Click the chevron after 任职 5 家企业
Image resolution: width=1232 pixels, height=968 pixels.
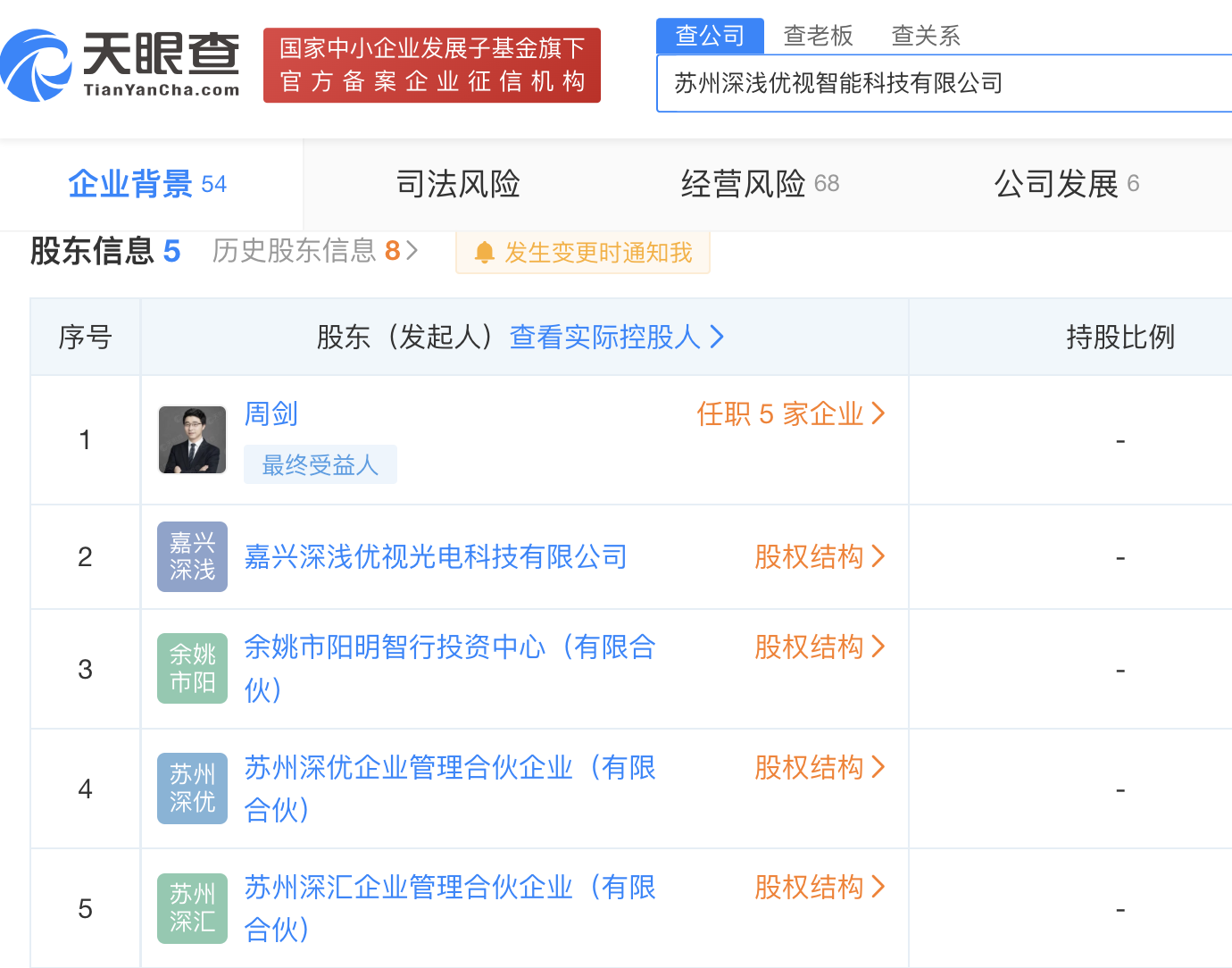point(878,413)
